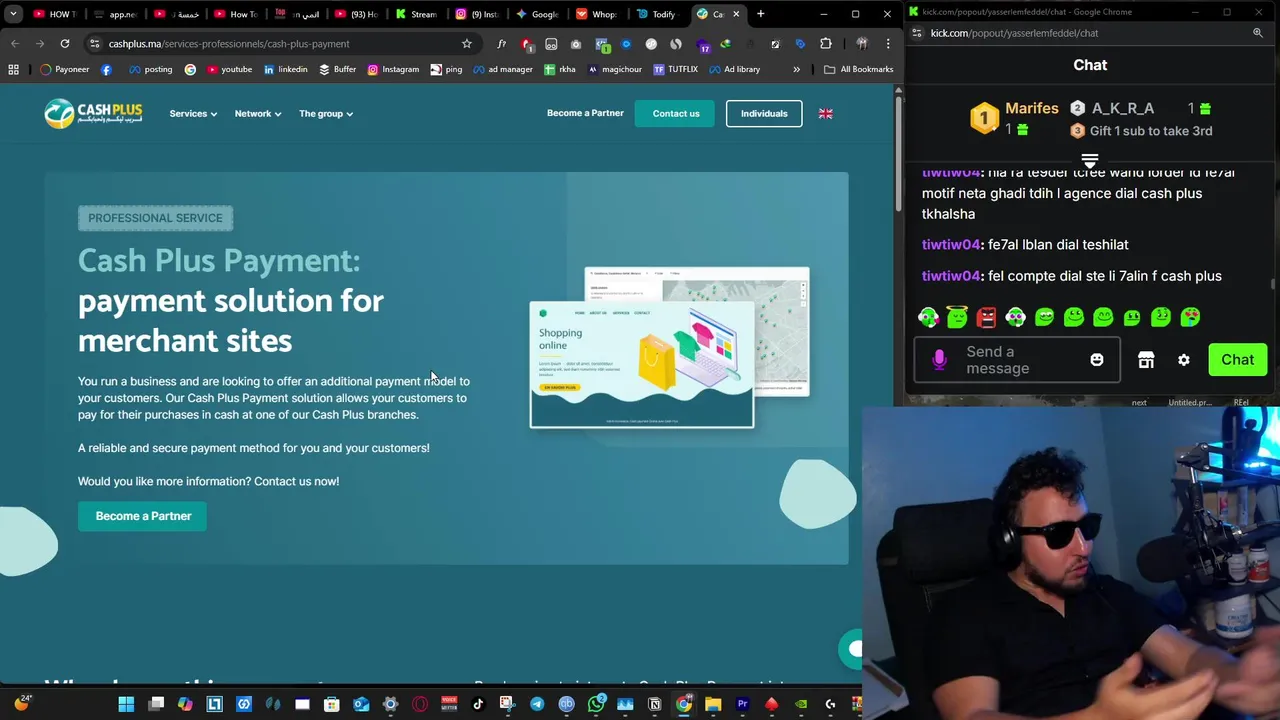Click the browser address bar URL
1280x720 pixels.
click(x=229, y=44)
